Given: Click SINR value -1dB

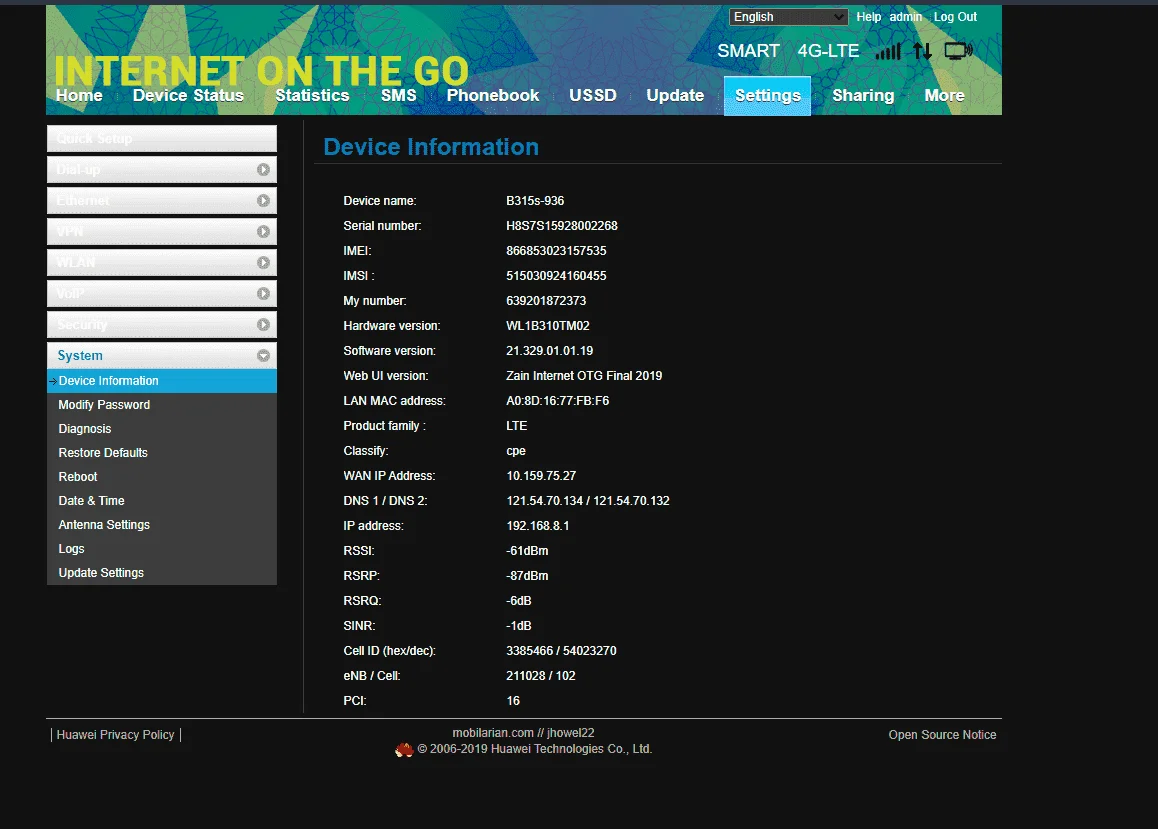Looking at the screenshot, I should [519, 626].
